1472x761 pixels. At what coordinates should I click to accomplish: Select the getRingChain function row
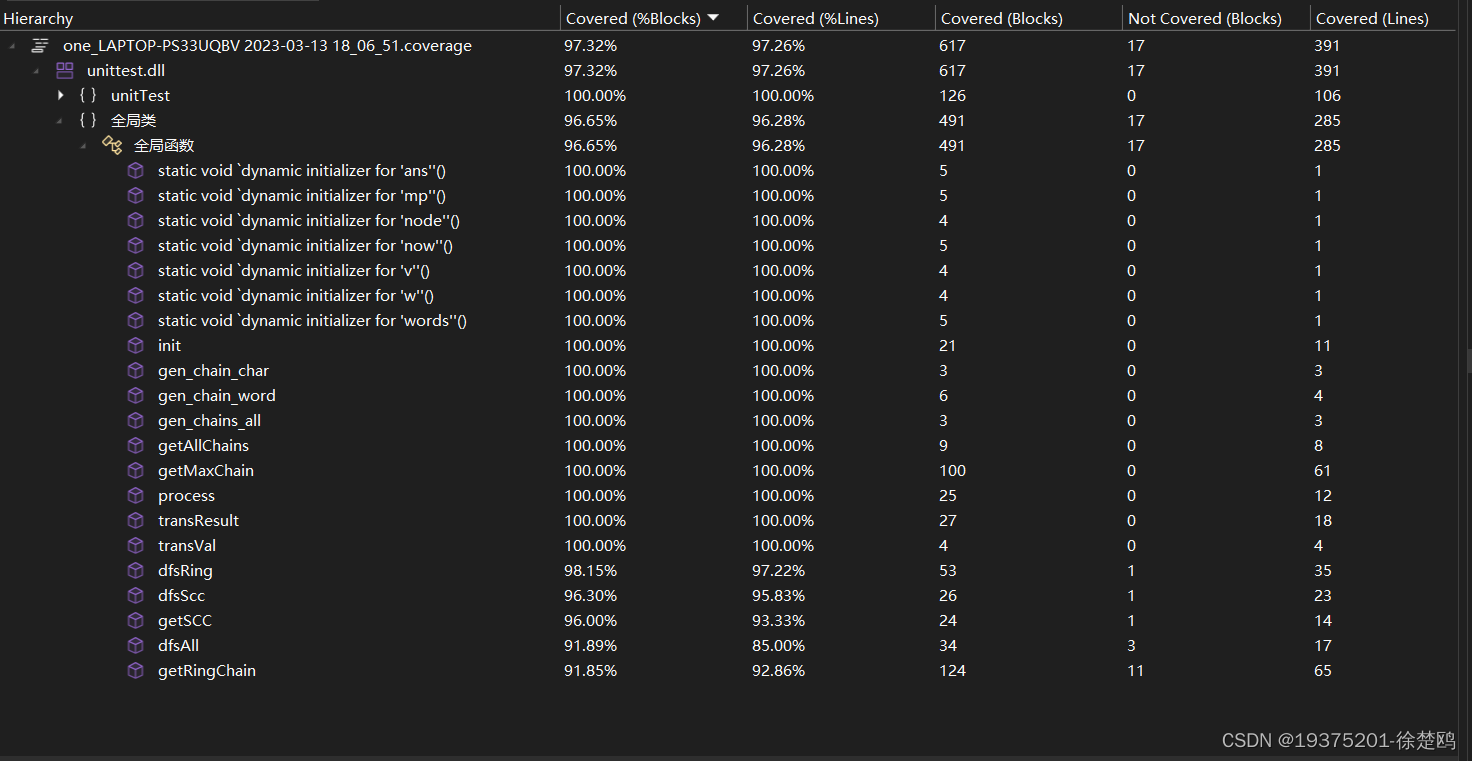(728, 671)
